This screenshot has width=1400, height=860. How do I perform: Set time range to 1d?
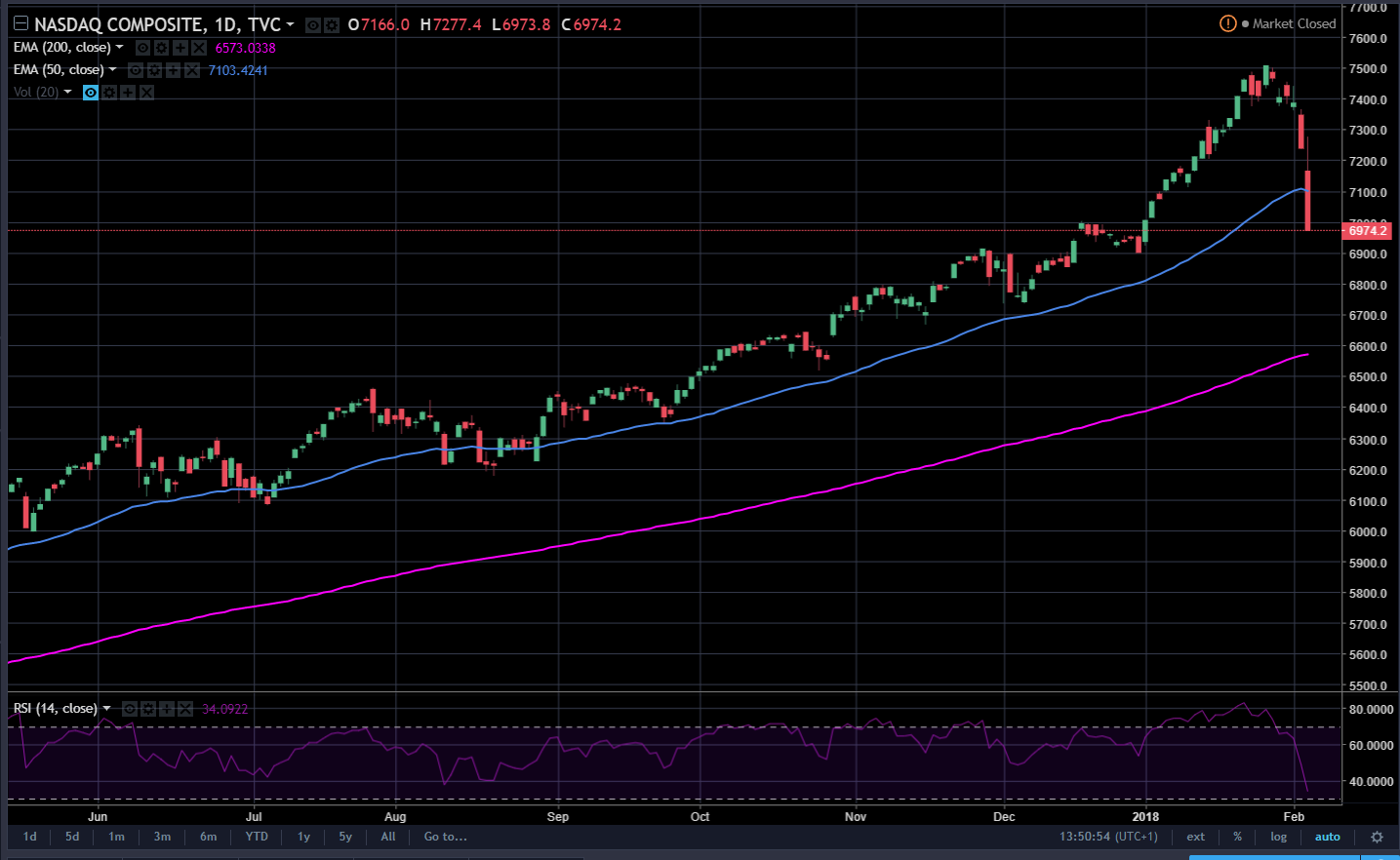point(30,837)
